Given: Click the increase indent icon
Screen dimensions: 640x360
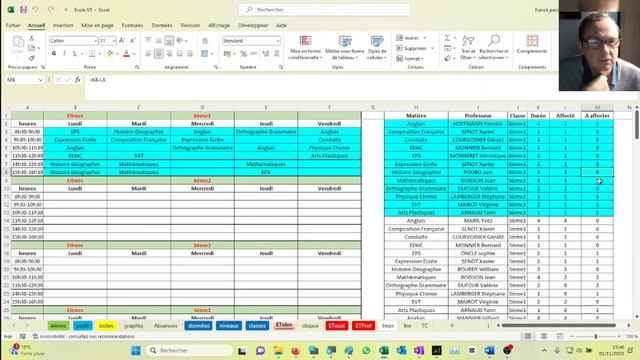Looking at the screenshot, I should (190, 53).
